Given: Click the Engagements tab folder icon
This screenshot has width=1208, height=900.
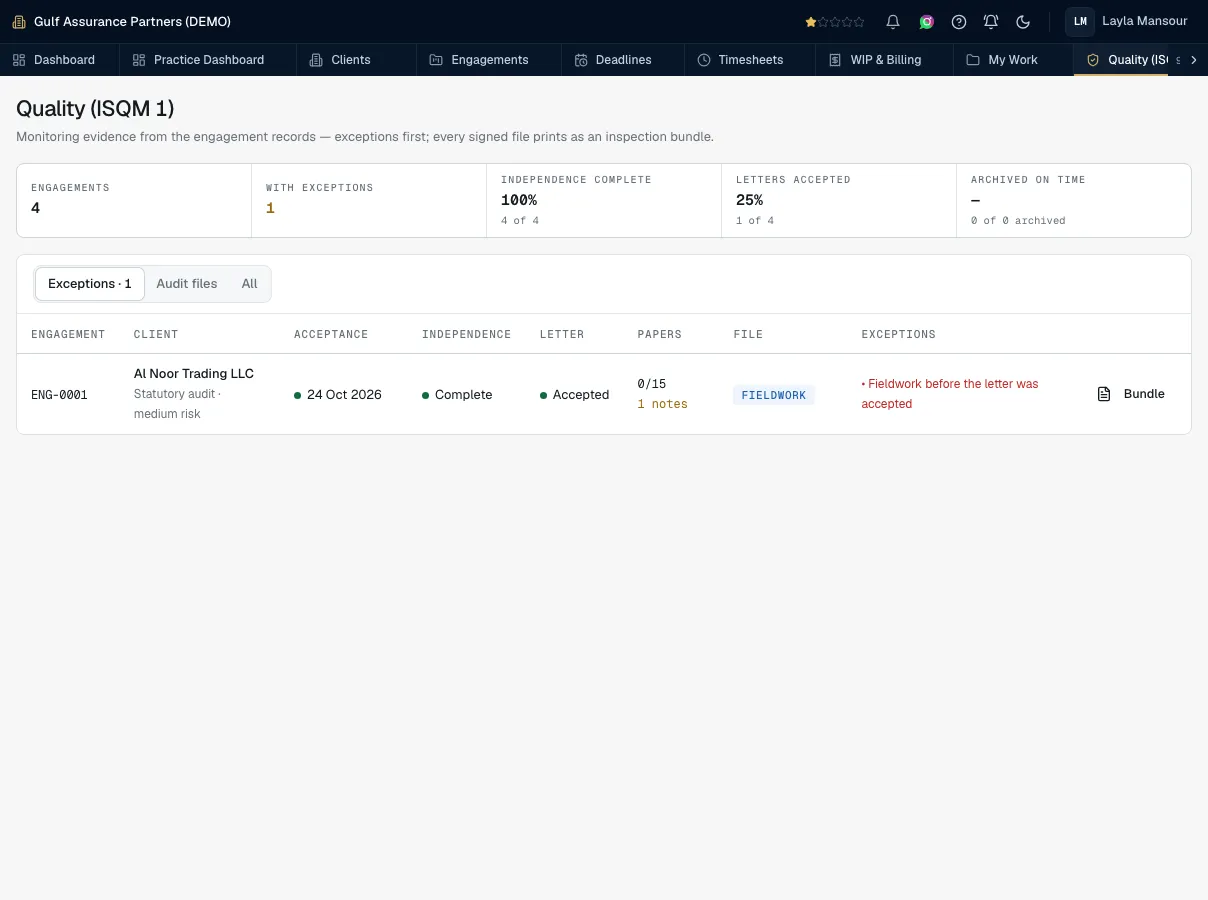Looking at the screenshot, I should click(x=436, y=60).
